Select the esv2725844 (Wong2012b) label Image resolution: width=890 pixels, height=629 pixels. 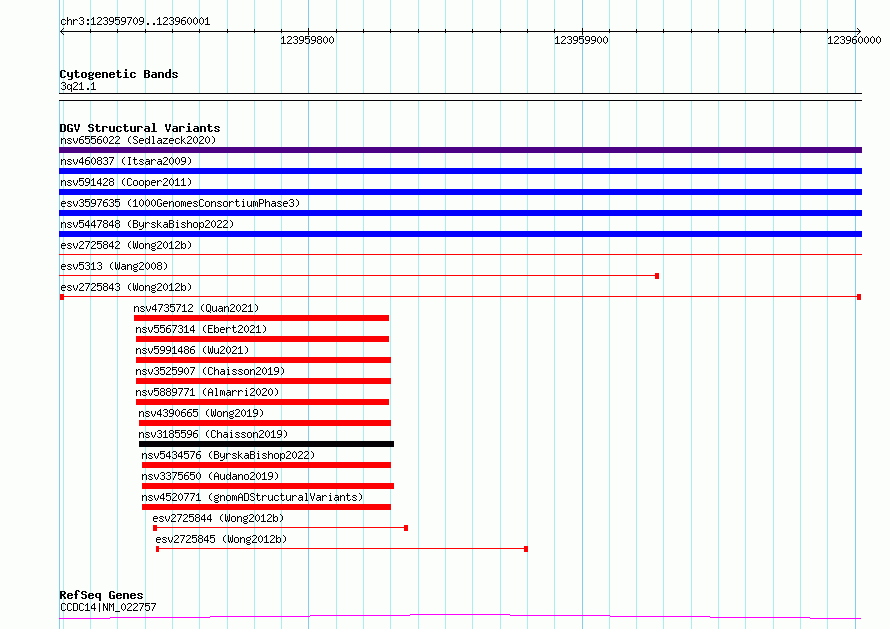[218, 518]
